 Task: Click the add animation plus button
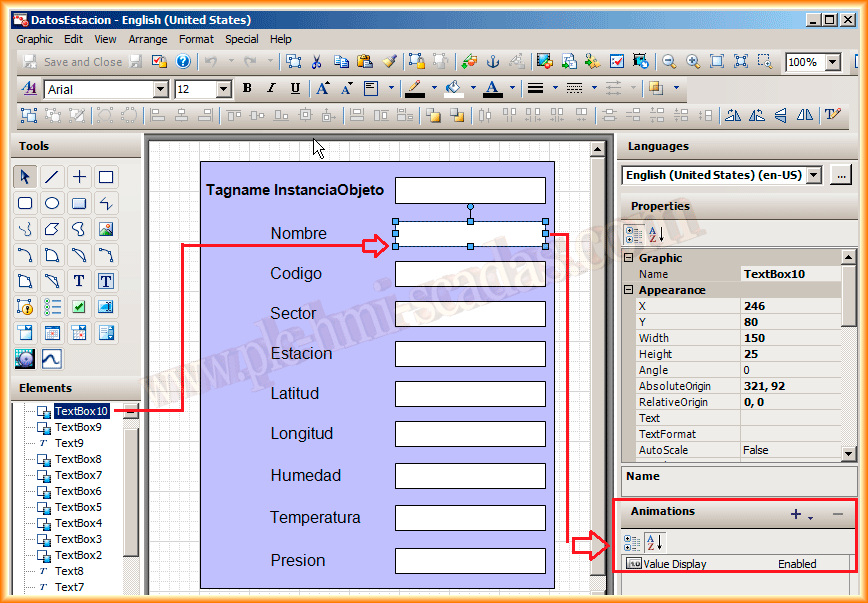pos(796,514)
